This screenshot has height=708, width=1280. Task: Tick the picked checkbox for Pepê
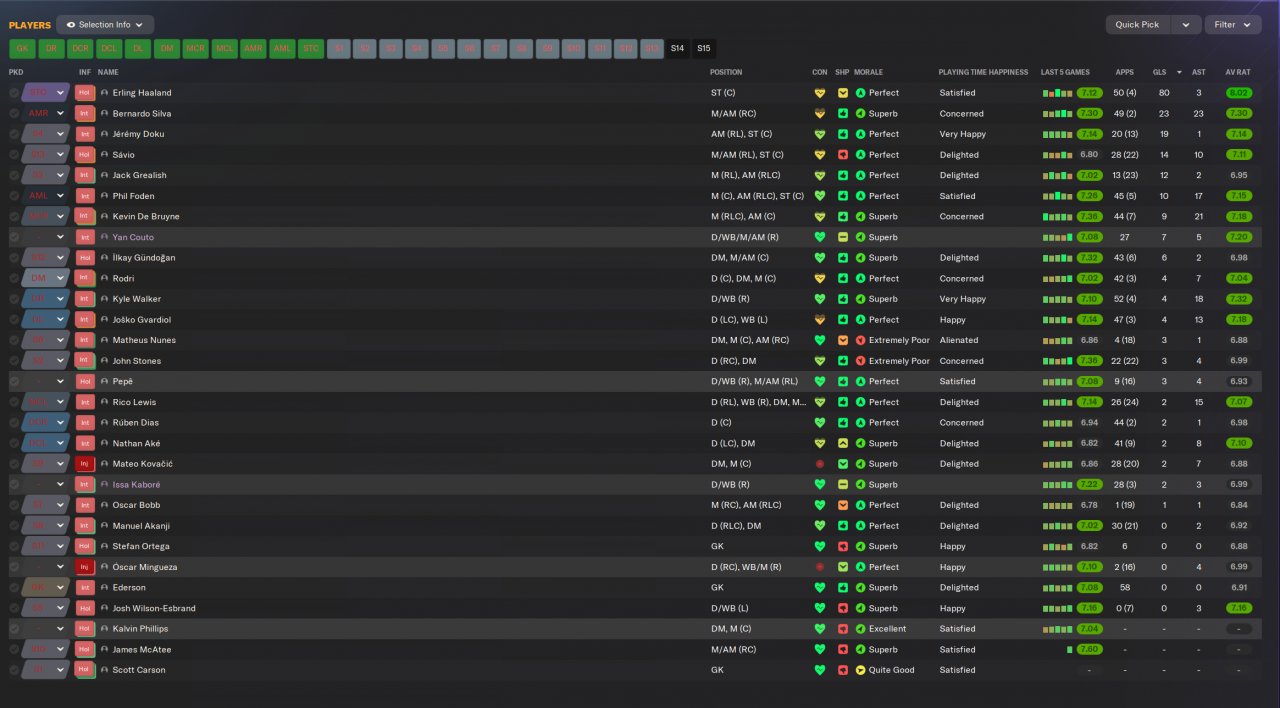14,382
